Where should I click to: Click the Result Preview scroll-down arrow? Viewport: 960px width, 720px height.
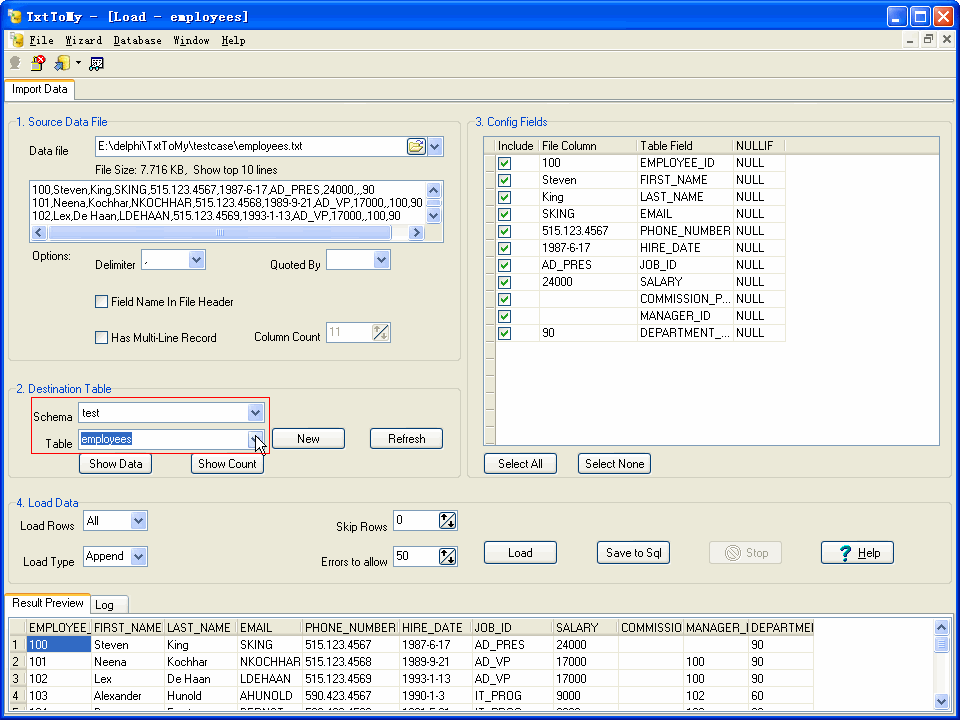pos(941,702)
